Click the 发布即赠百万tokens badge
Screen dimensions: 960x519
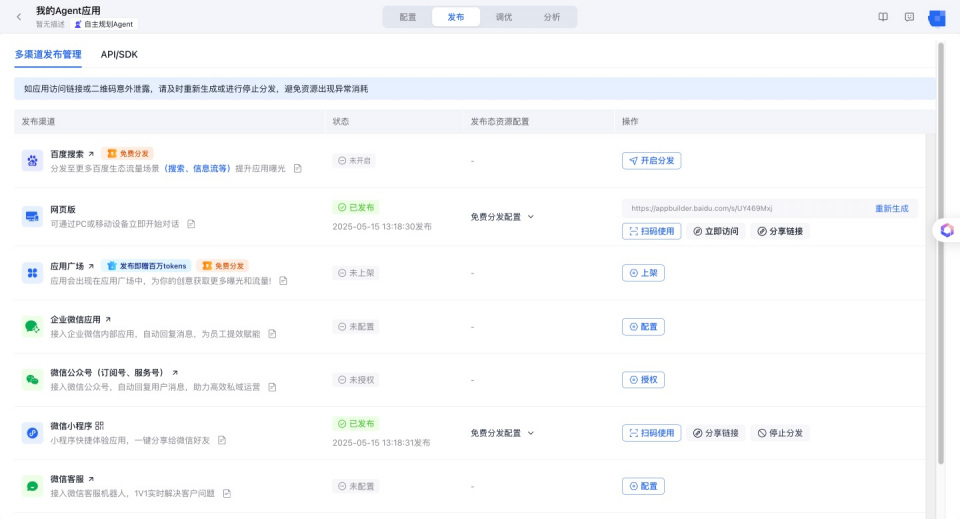tap(146, 266)
